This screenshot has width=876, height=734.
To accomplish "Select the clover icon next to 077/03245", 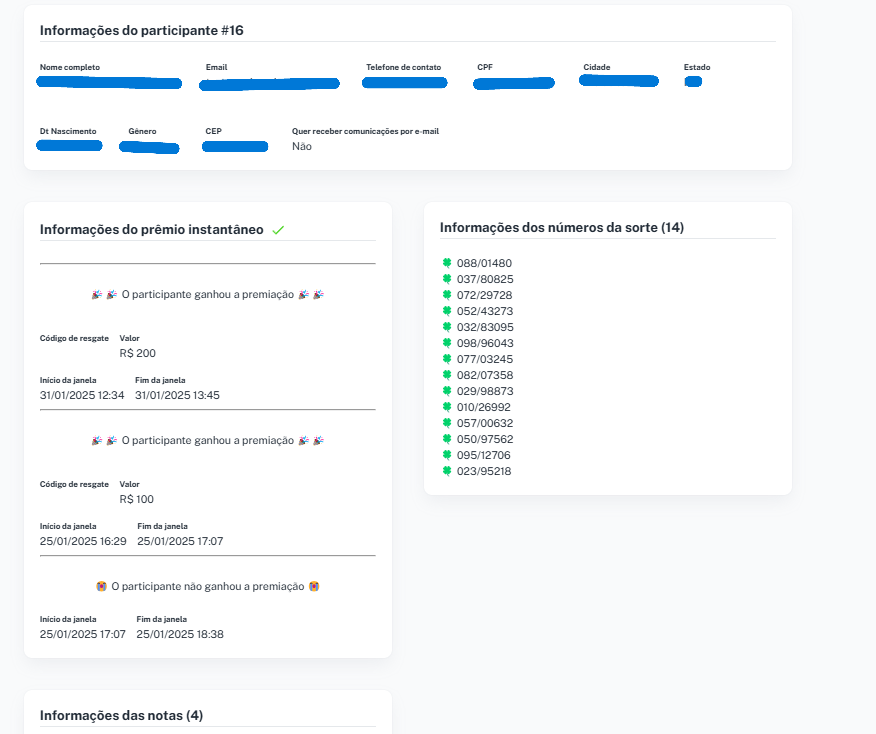I will tap(447, 359).
